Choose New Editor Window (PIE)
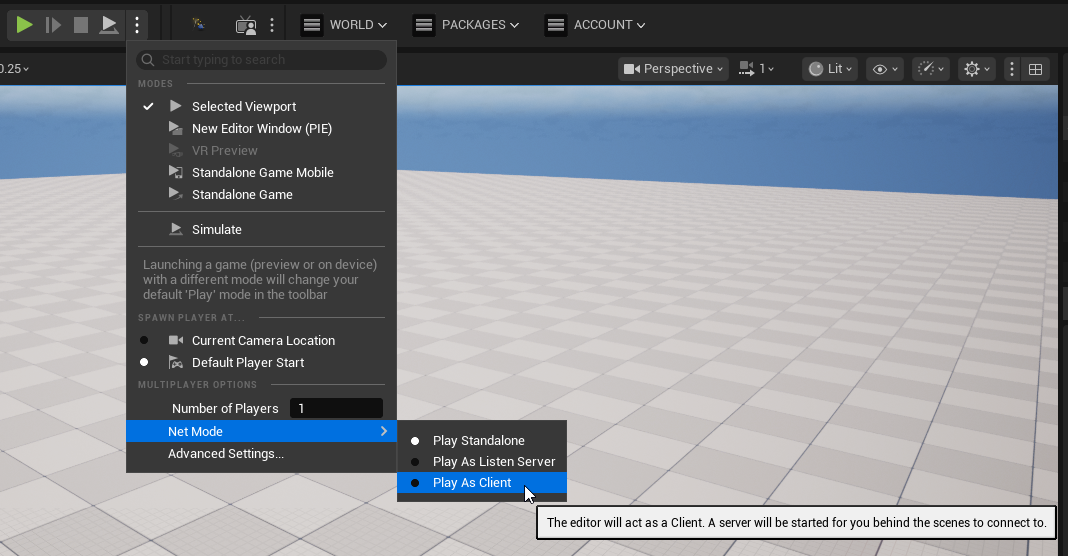 tap(262, 129)
